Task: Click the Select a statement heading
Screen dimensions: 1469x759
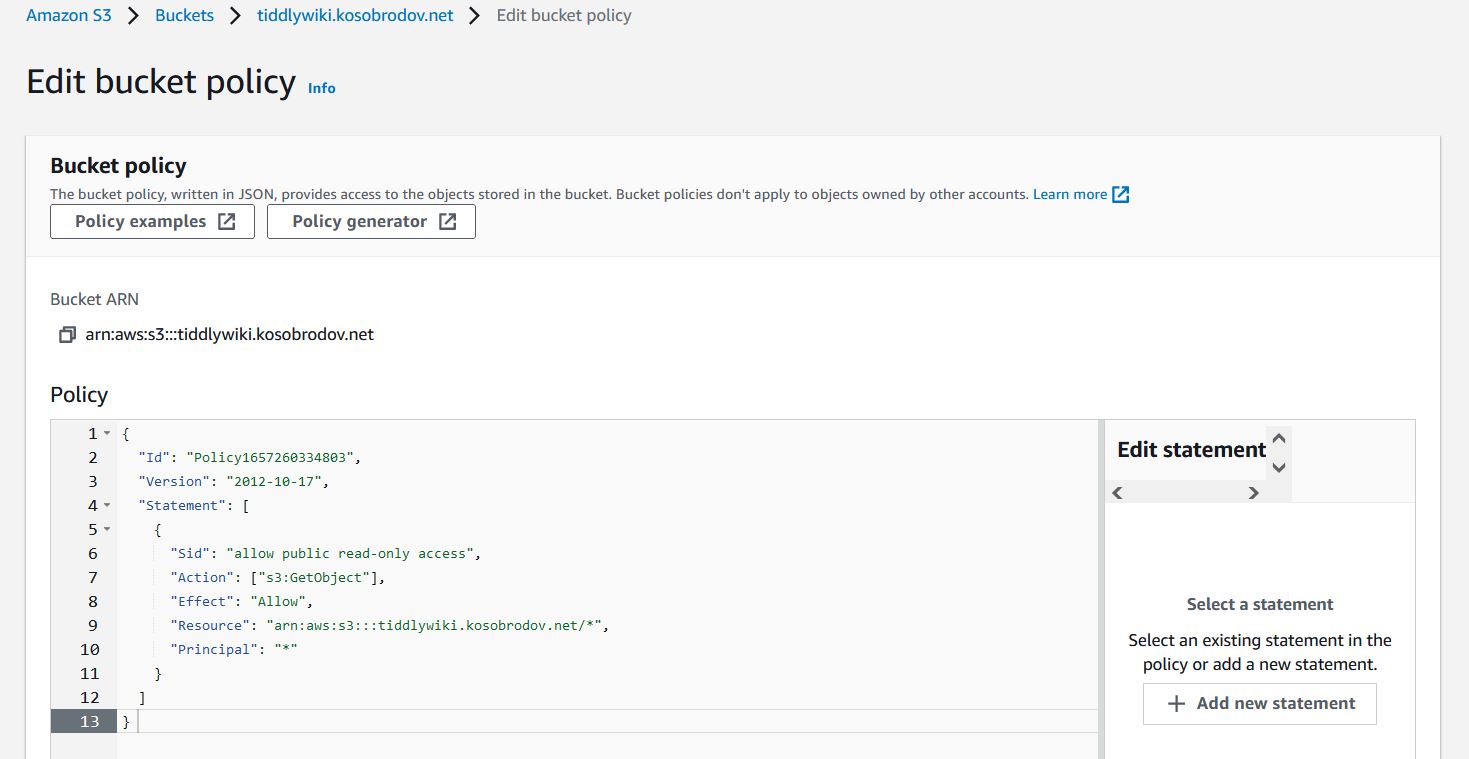Action: tap(1260, 604)
